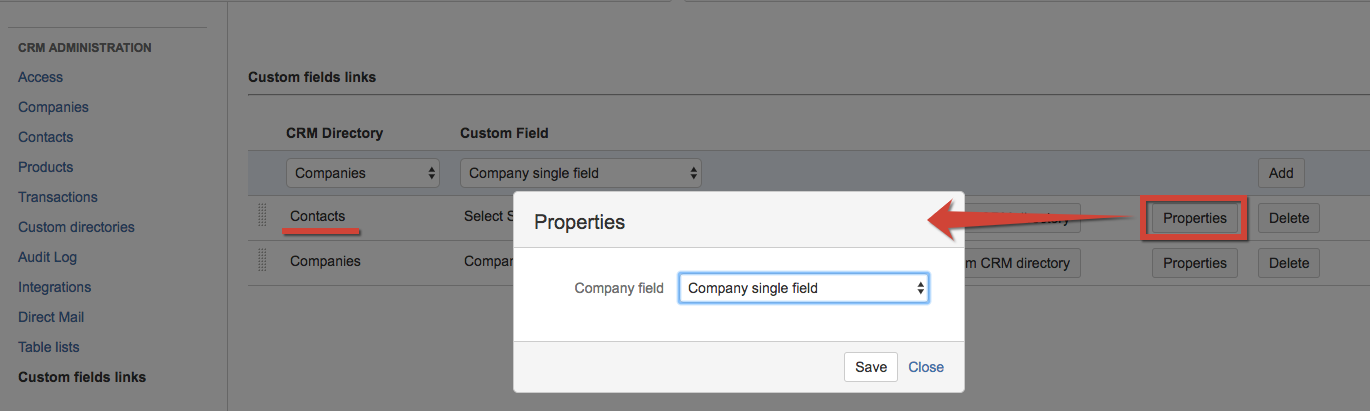View the Audit Log page
1370x411 pixels.
[47, 257]
